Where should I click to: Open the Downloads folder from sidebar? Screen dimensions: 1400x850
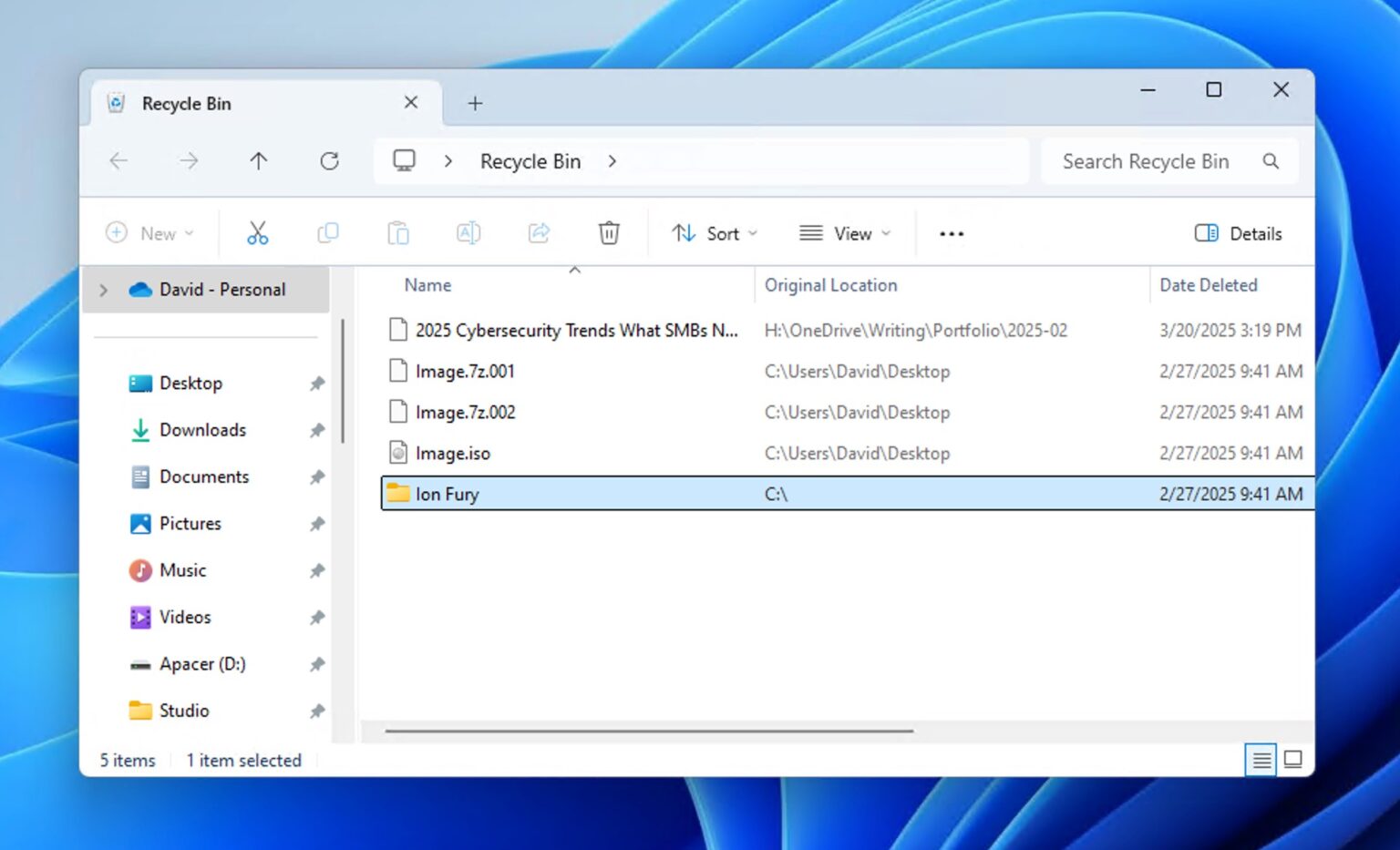[202, 429]
